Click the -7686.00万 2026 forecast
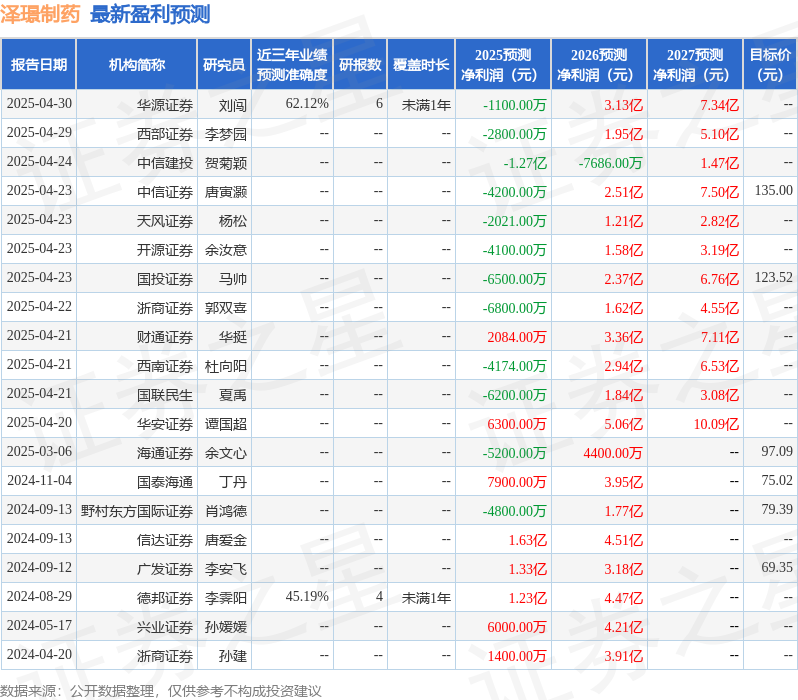This screenshot has width=798, height=700. [x=610, y=163]
